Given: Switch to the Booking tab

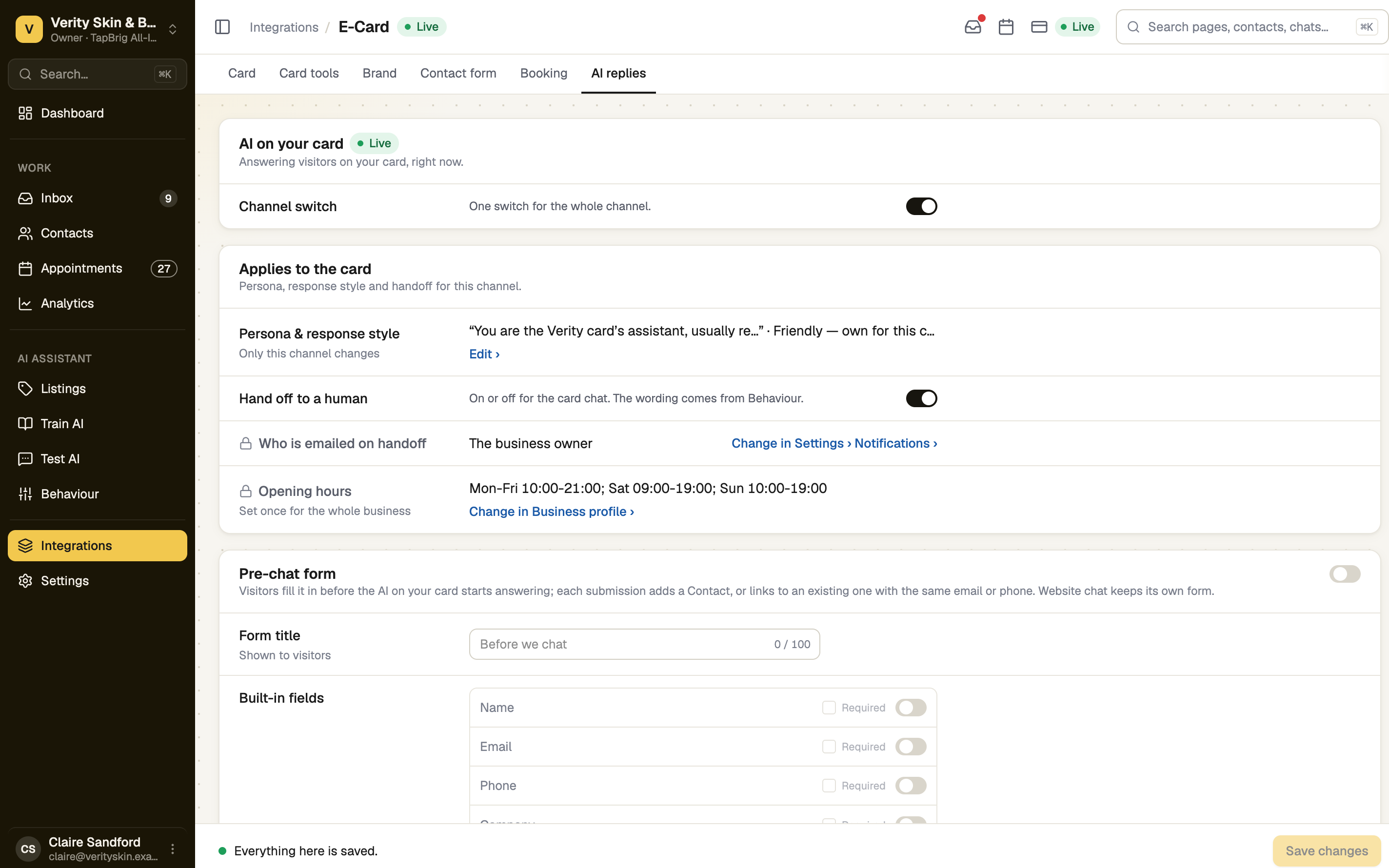Looking at the screenshot, I should (543, 74).
